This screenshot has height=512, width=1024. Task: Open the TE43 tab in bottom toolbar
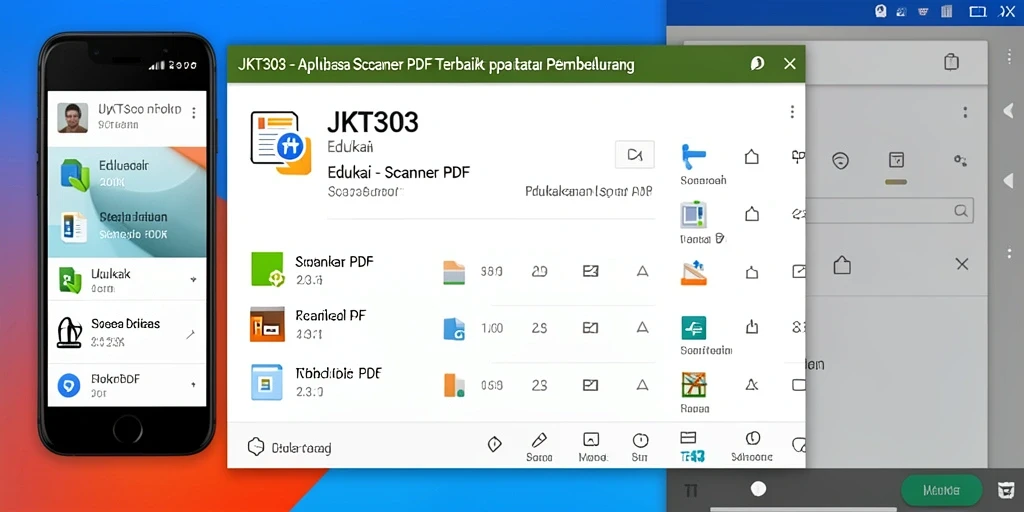(690, 446)
